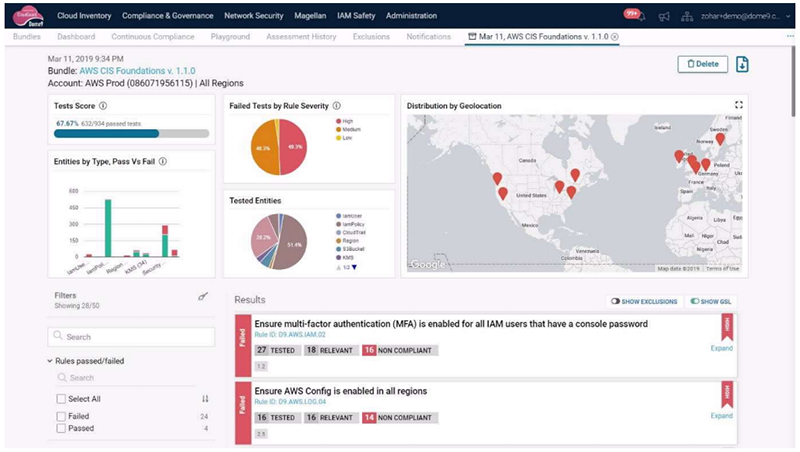Click the map pin over Ireland
Screen dimensions: 800x452
click(679, 156)
